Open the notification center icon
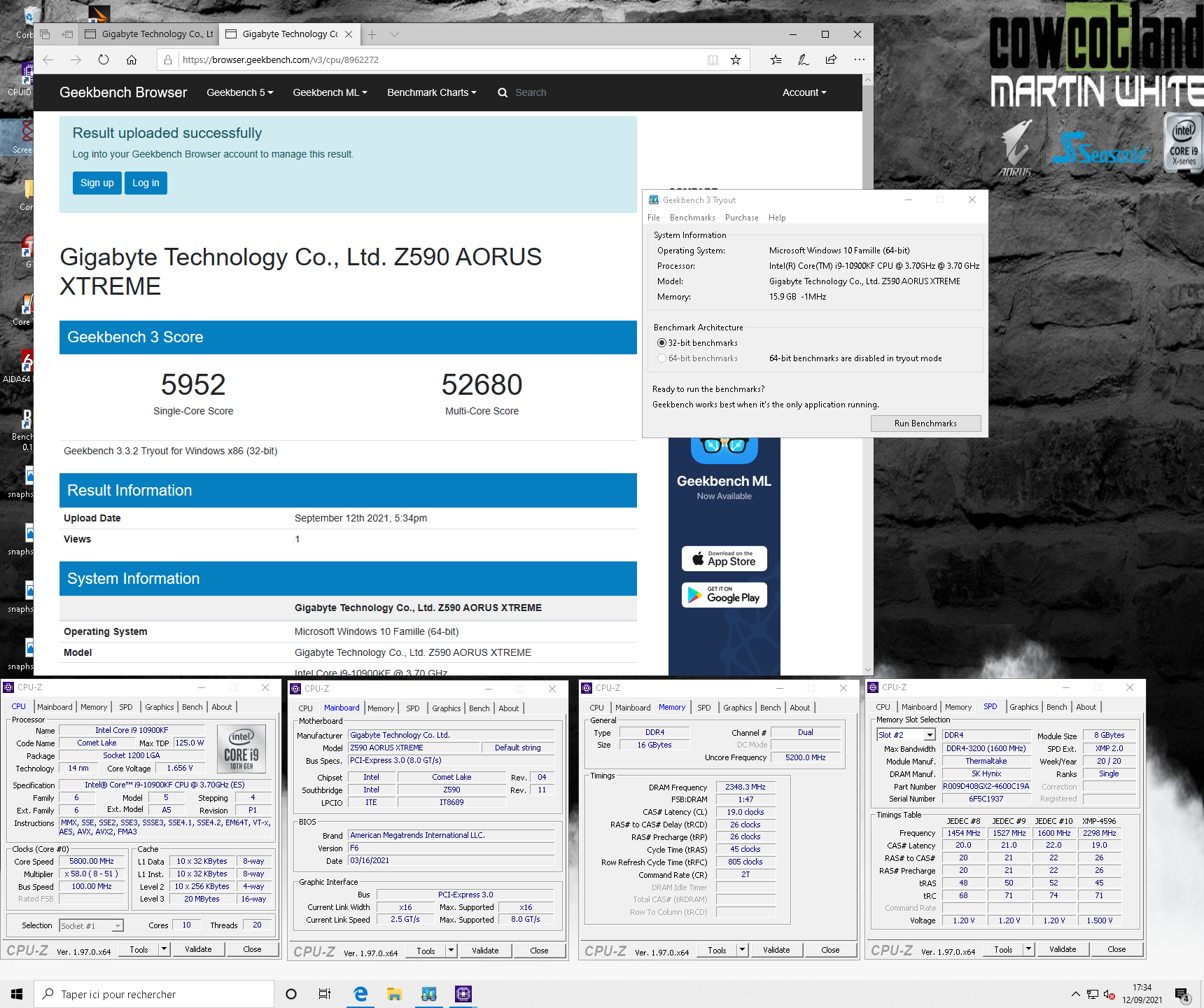 (1182, 994)
